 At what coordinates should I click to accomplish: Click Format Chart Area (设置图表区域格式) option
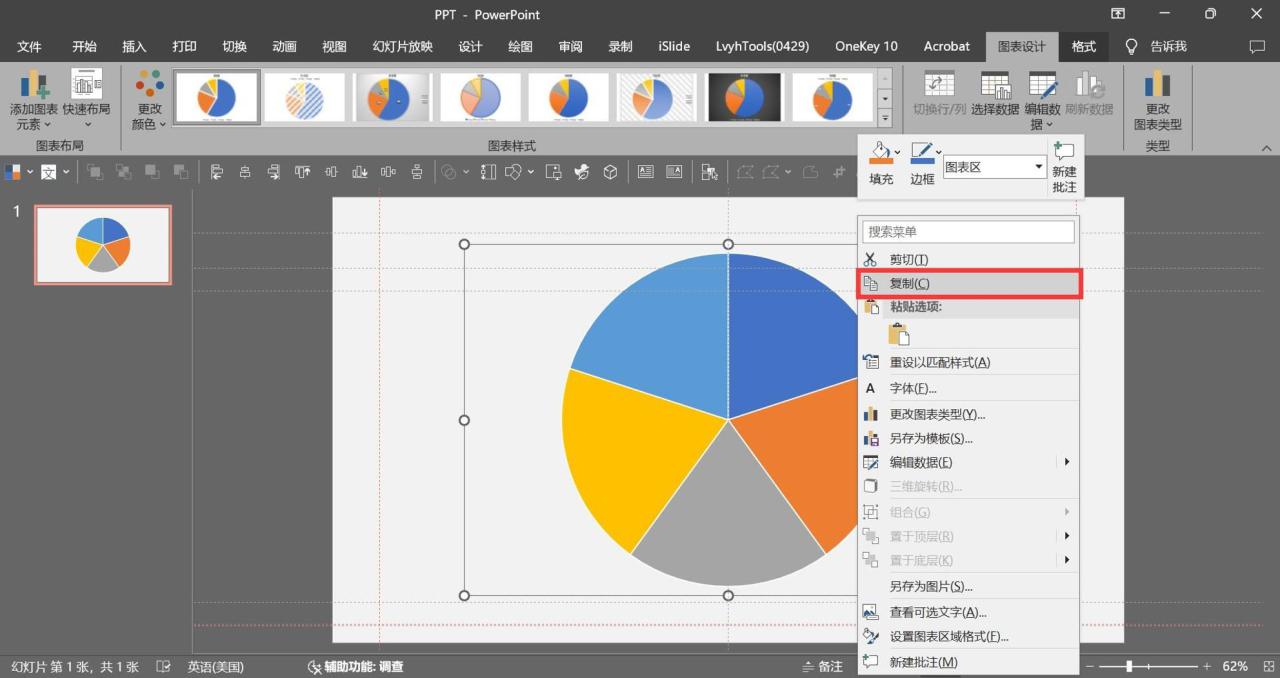[x=948, y=637]
